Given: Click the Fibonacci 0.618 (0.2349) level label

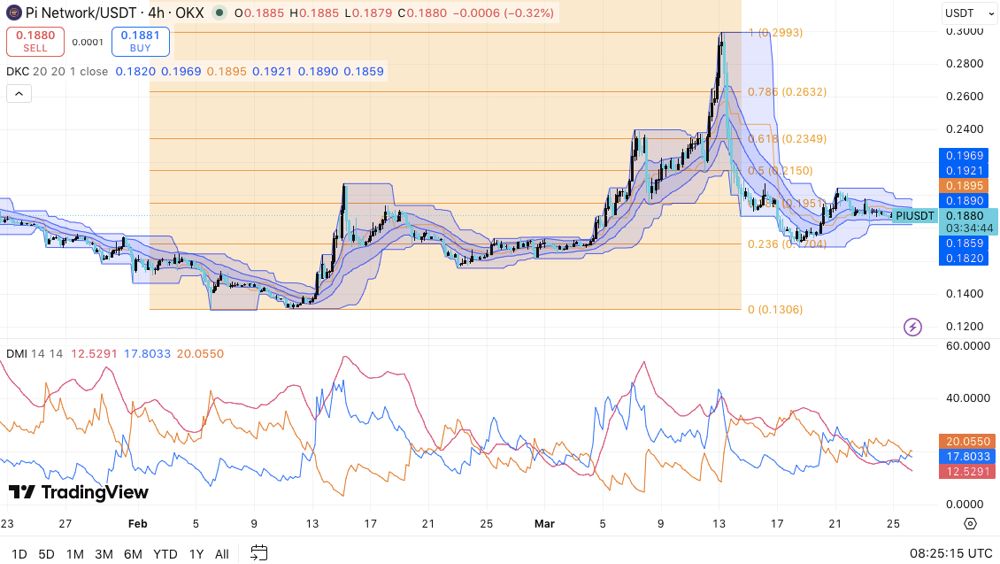Looking at the screenshot, I should (x=787, y=138).
